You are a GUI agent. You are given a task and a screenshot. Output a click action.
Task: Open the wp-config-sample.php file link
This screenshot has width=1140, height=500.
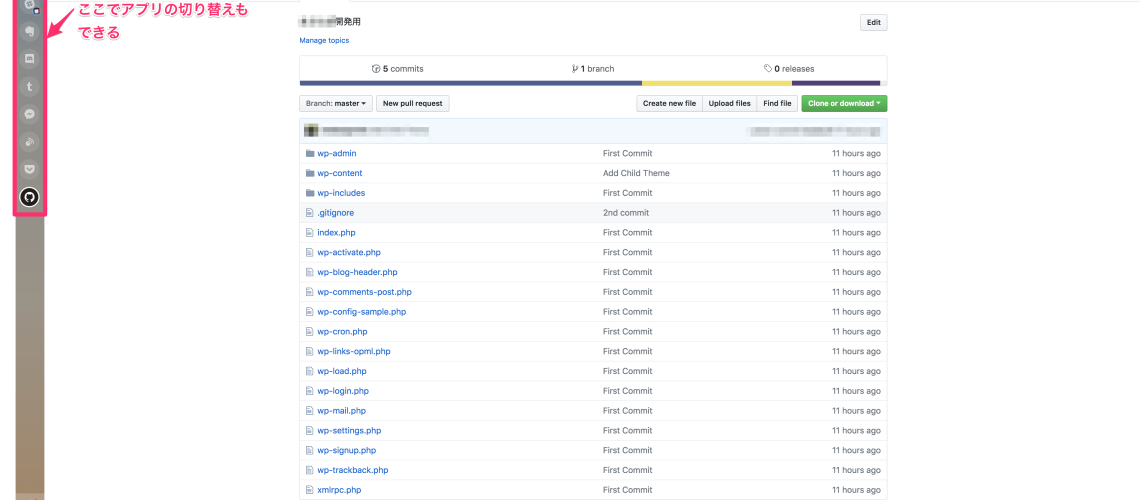[361, 312]
